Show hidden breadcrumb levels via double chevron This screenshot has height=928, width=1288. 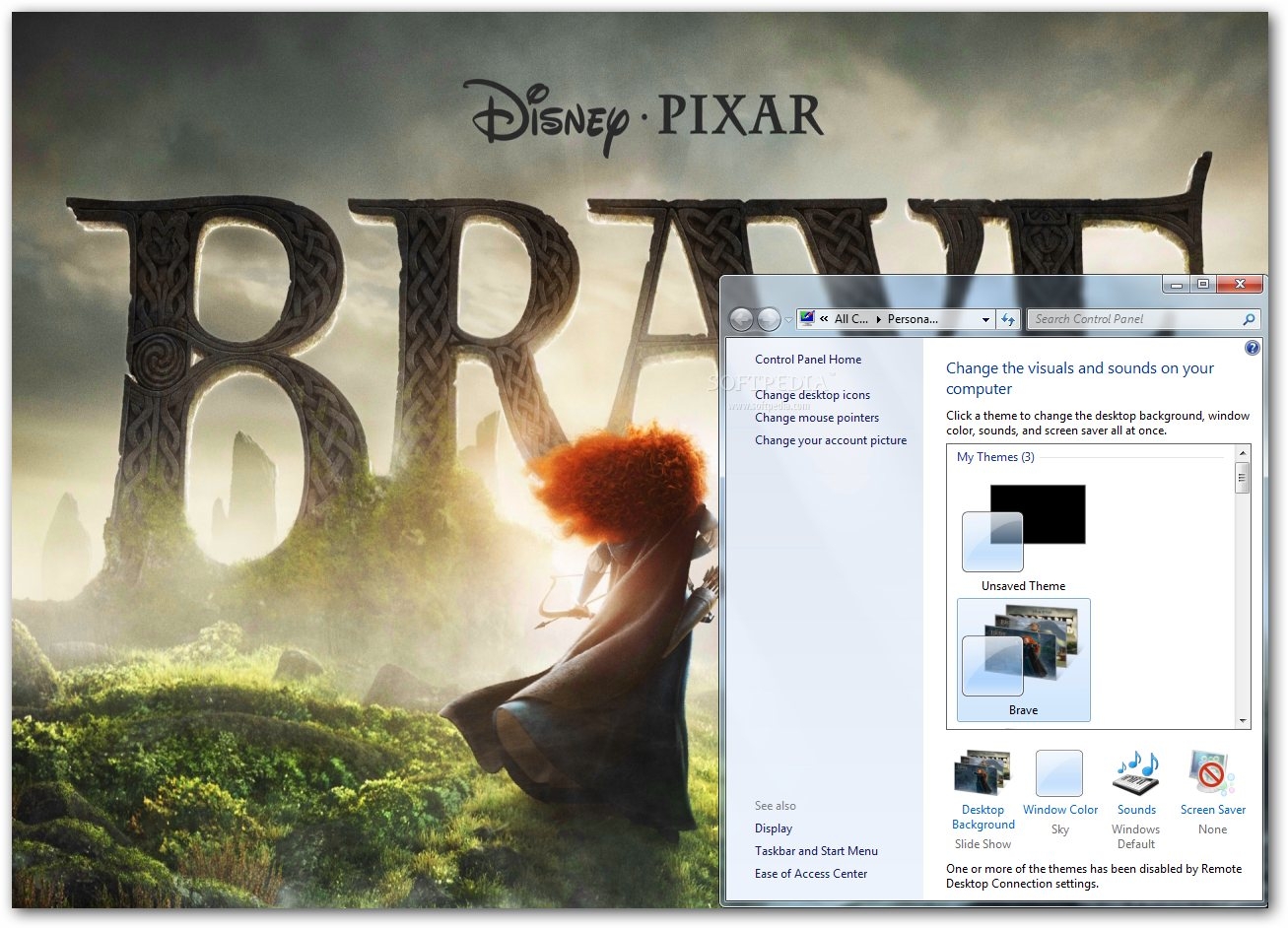(x=824, y=319)
